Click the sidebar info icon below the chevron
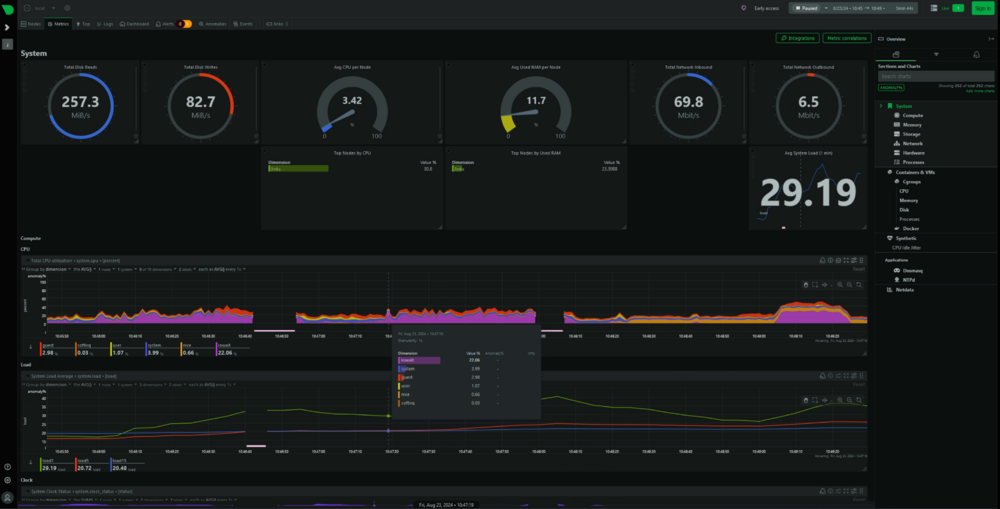The image size is (1000, 509). click(x=7, y=45)
